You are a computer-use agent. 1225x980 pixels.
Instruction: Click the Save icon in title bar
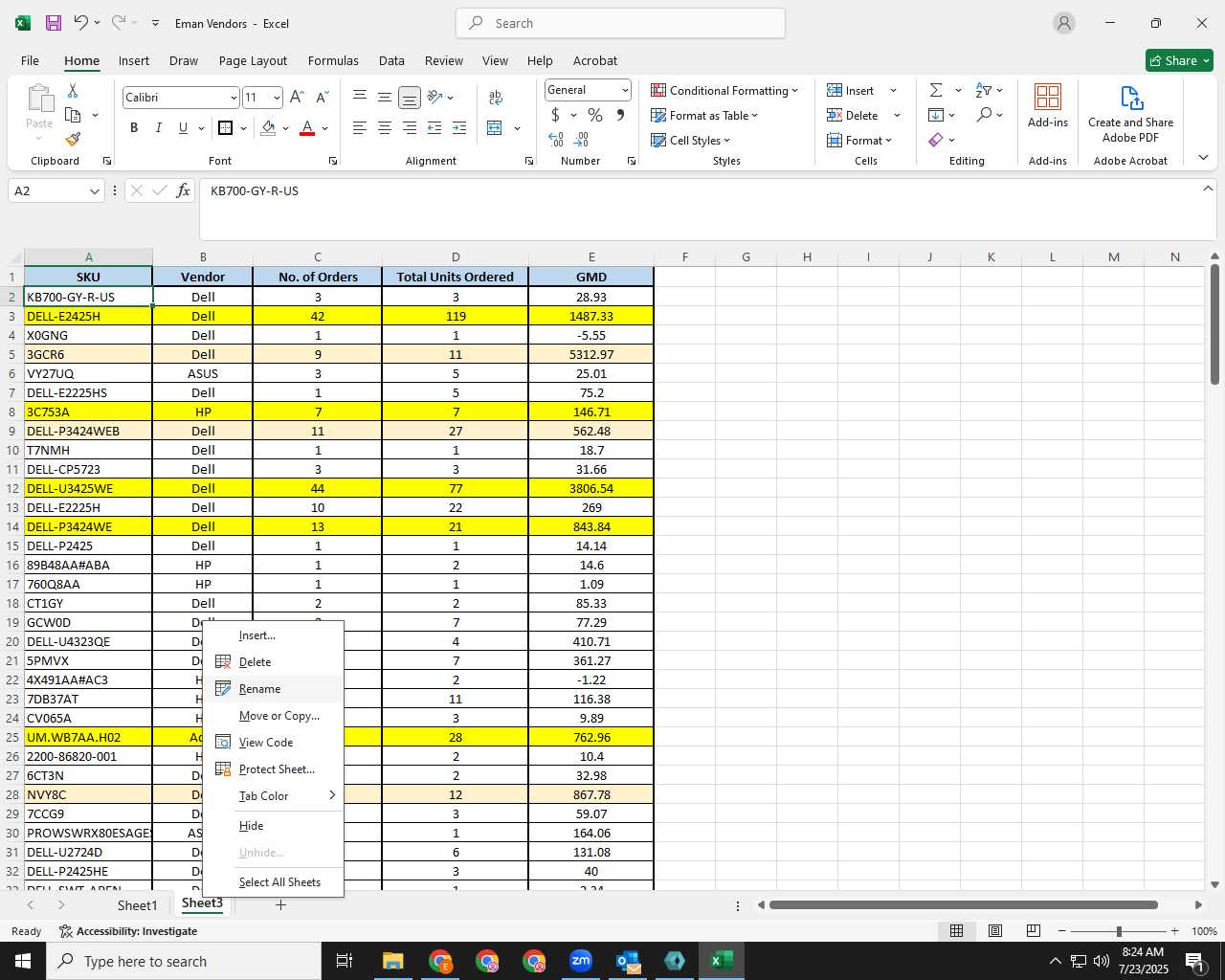tap(54, 23)
